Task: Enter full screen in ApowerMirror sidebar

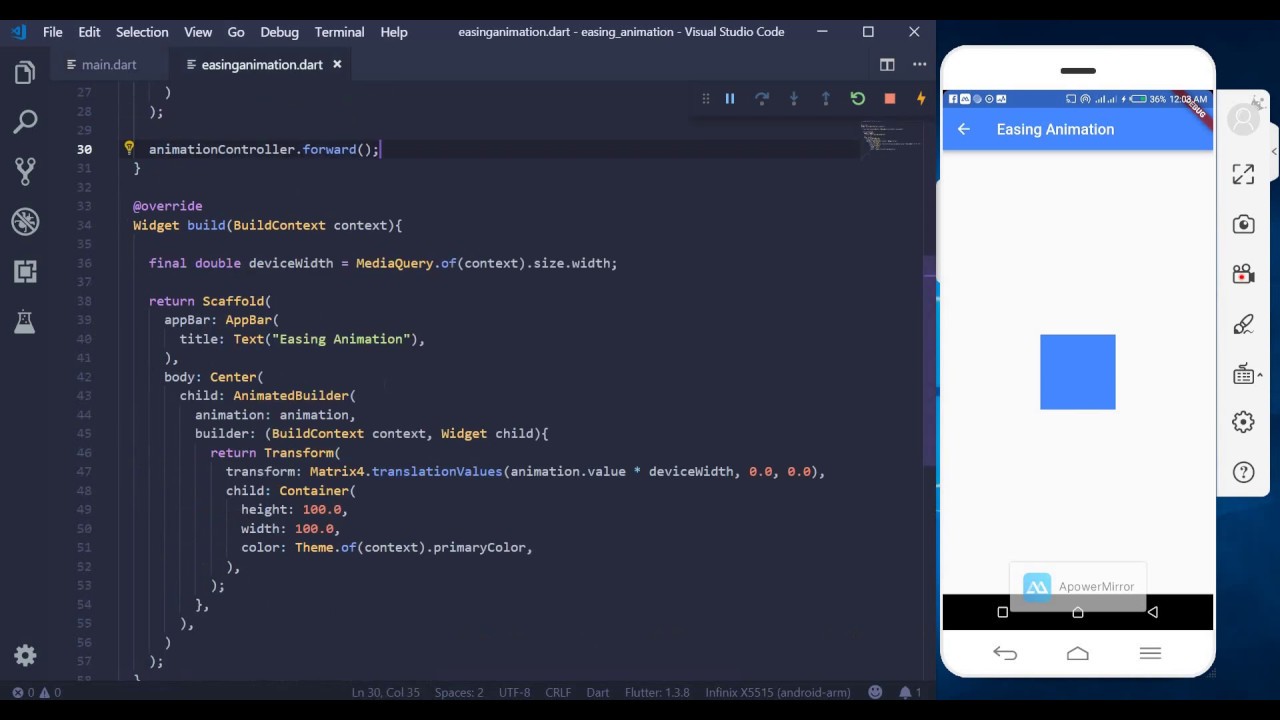Action: (x=1243, y=174)
